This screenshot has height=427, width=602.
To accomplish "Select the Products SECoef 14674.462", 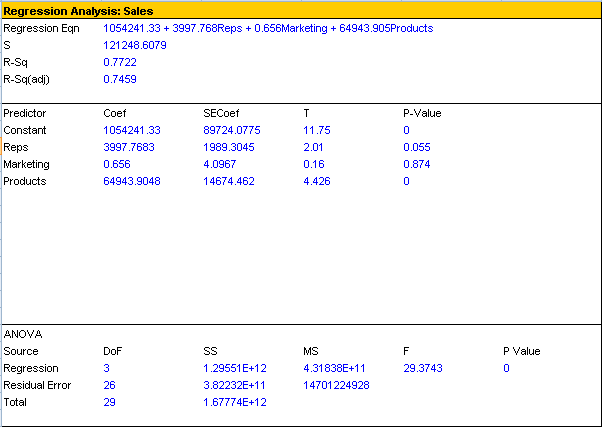I will [x=229, y=181].
